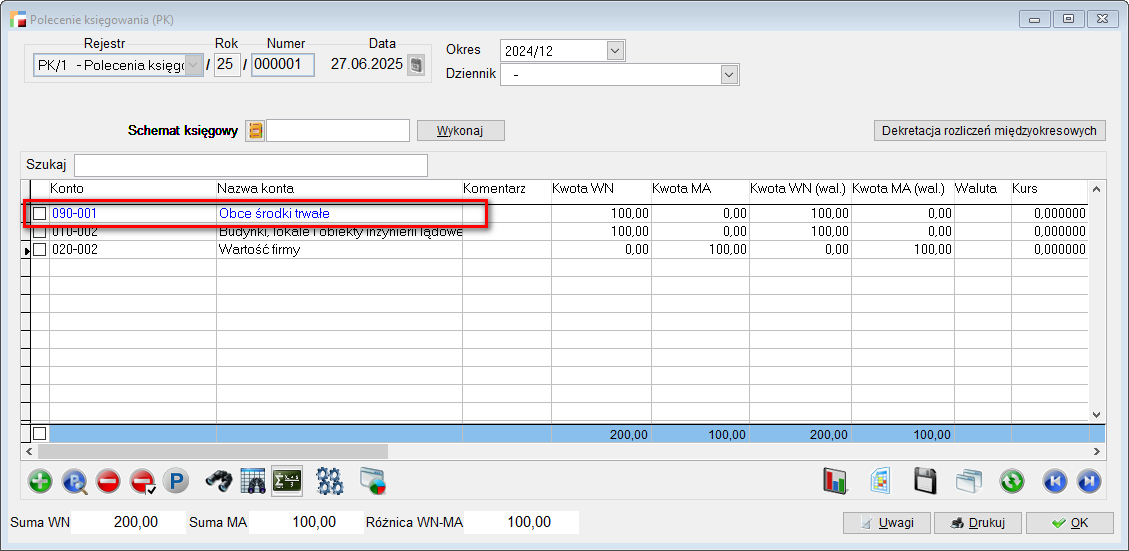Click Kwota MA 100,00 in Wartość firmy row
The width and height of the screenshot is (1129, 551).
click(x=700, y=250)
